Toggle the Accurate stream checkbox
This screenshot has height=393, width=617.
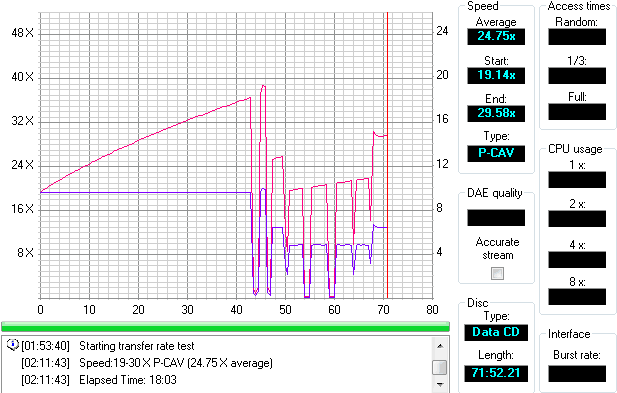[x=497, y=273]
